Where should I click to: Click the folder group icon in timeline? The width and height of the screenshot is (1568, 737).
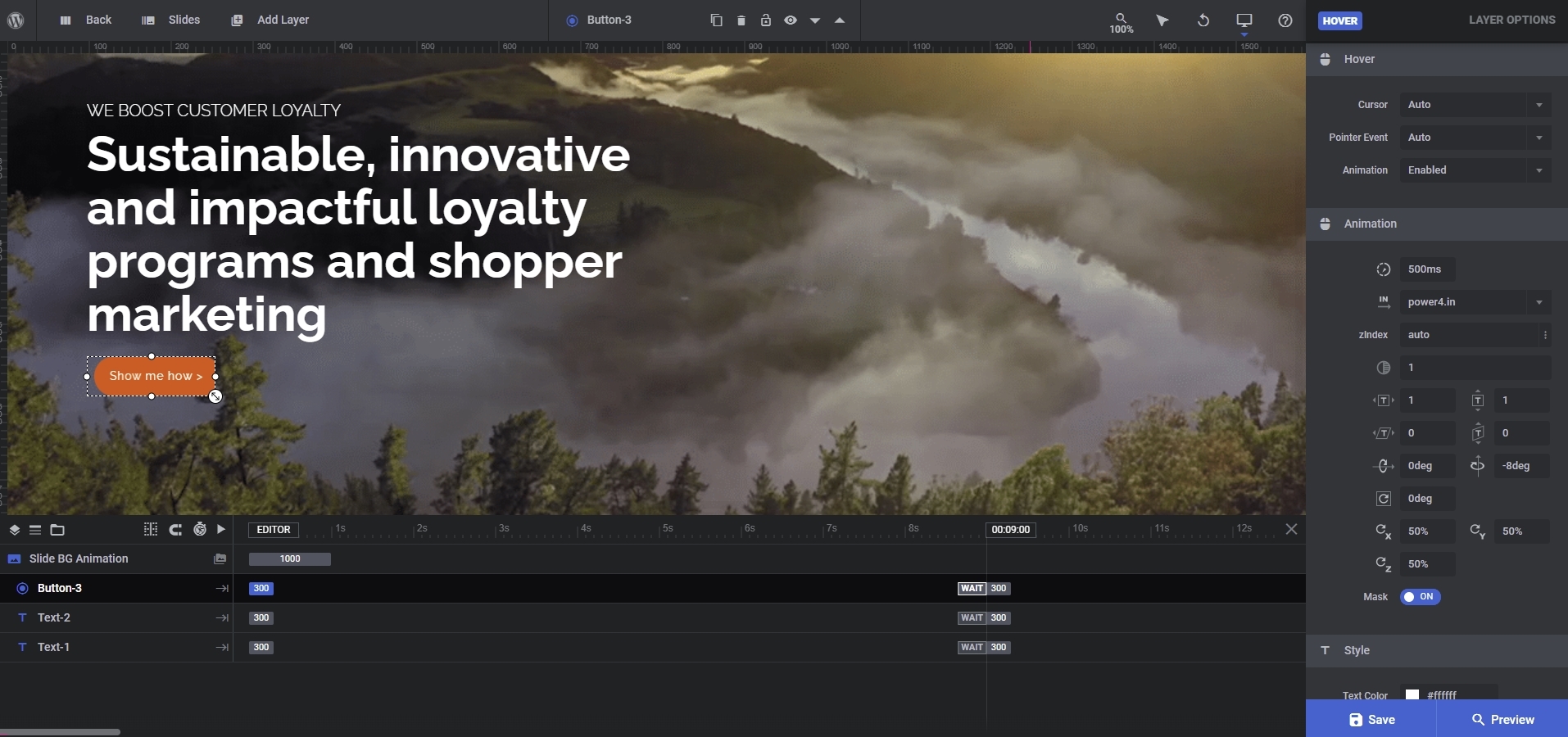pyautogui.click(x=57, y=530)
